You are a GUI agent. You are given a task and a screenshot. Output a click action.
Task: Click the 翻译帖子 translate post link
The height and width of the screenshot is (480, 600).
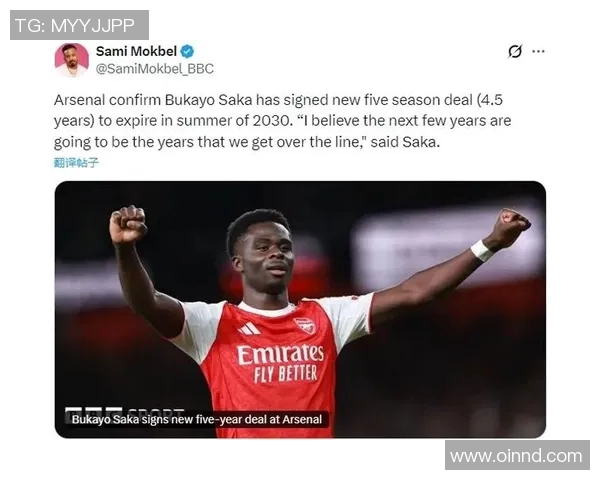tap(76, 163)
